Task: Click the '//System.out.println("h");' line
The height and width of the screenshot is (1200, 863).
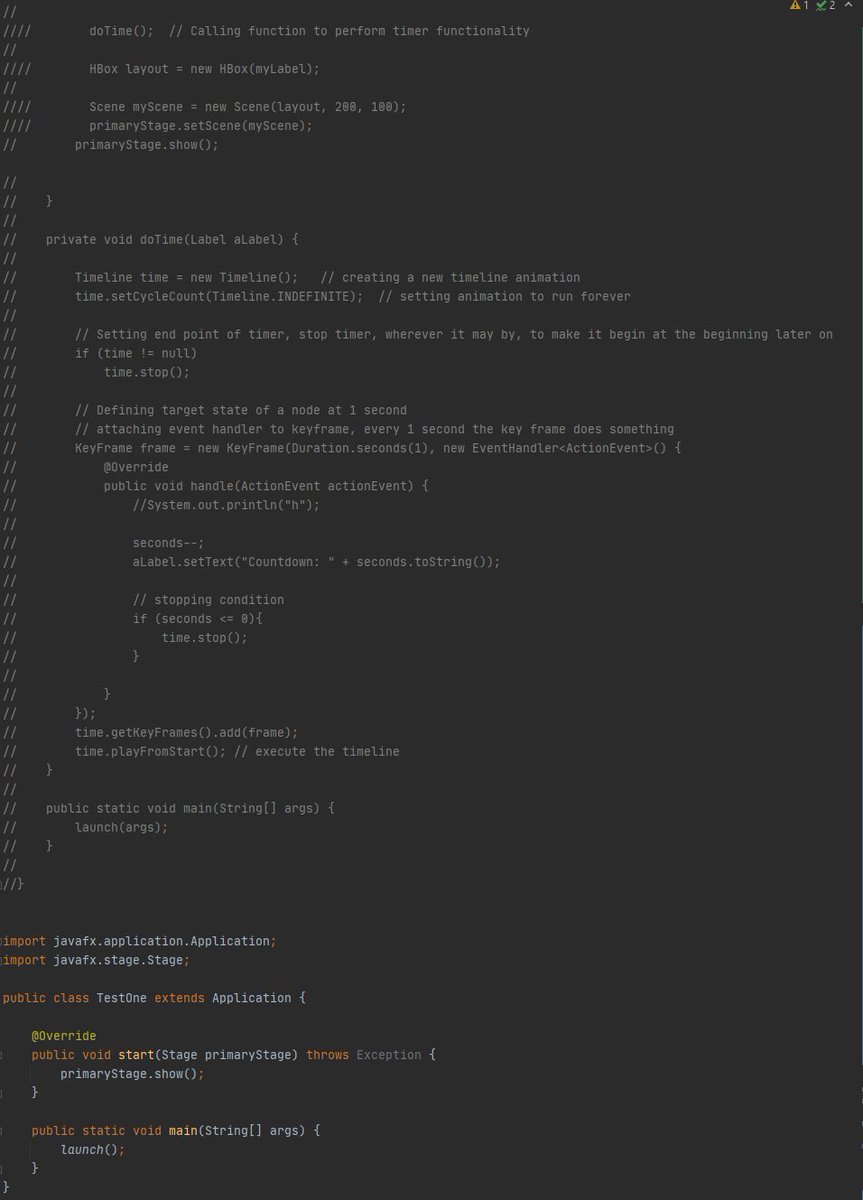Action: point(226,506)
